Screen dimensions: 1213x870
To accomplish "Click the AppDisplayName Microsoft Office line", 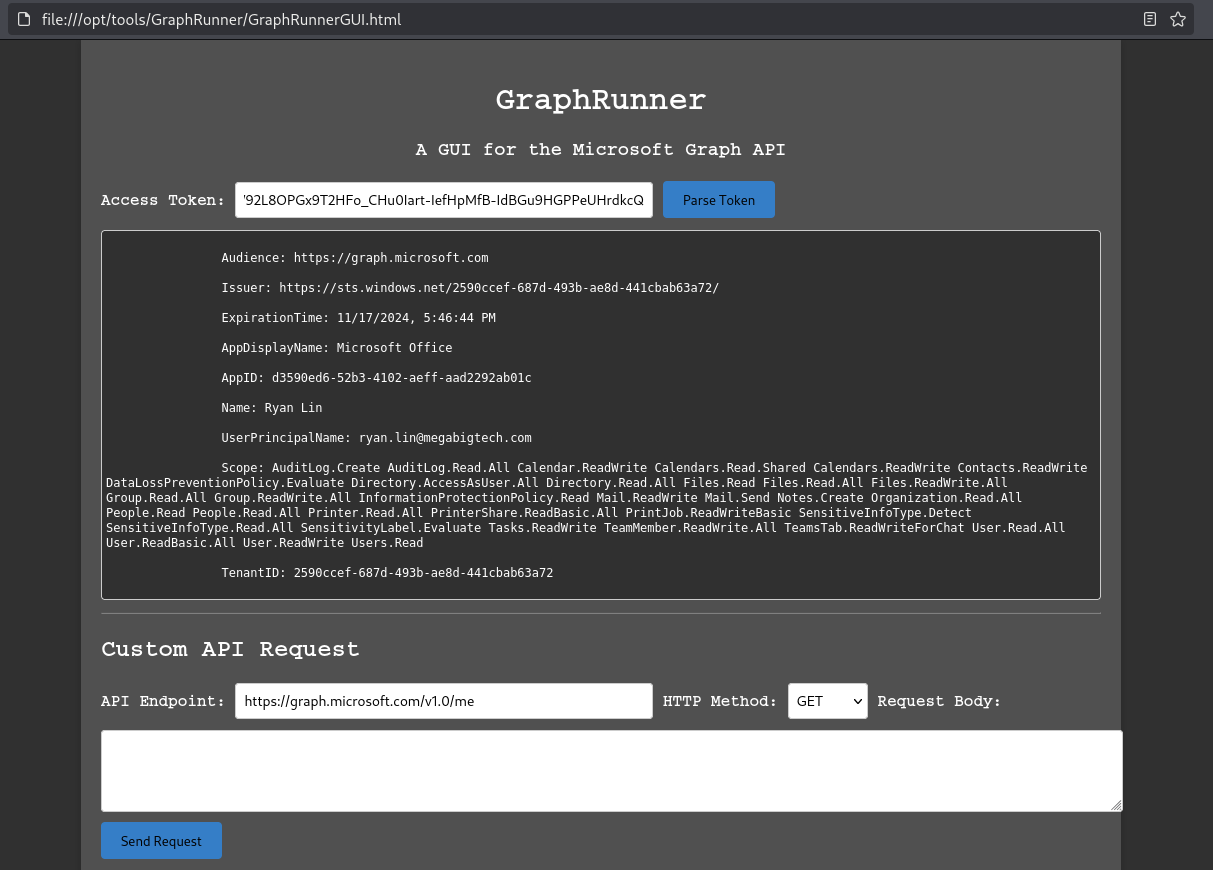I will pos(337,348).
